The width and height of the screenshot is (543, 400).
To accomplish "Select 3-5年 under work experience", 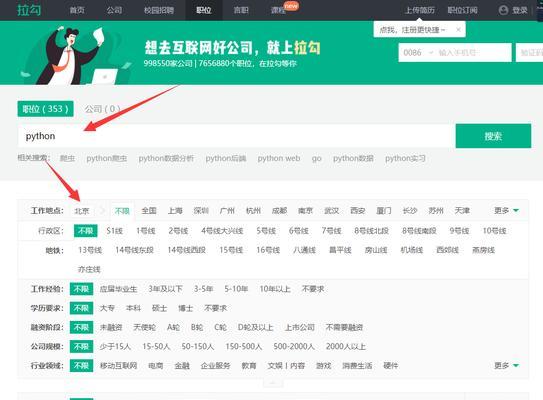I will pos(203,289).
